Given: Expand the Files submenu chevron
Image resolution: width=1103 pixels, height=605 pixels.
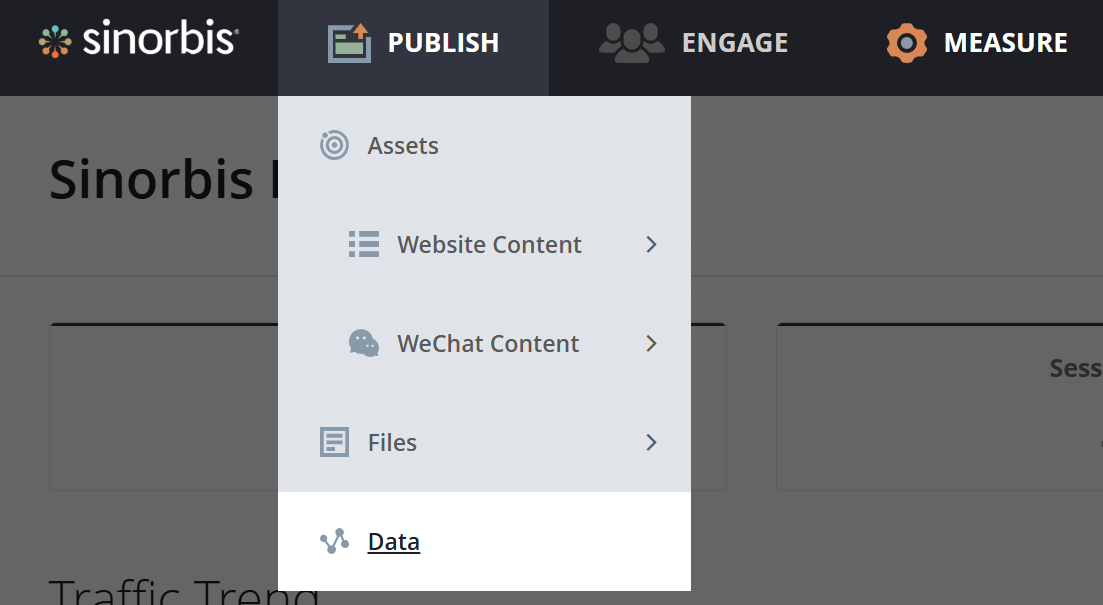Looking at the screenshot, I should tap(651, 442).
